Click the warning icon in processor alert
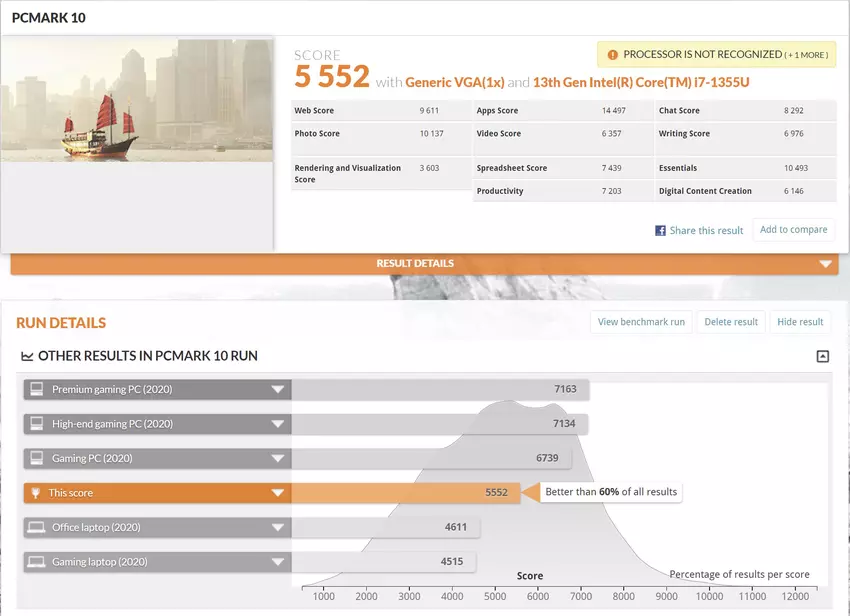 coord(612,55)
